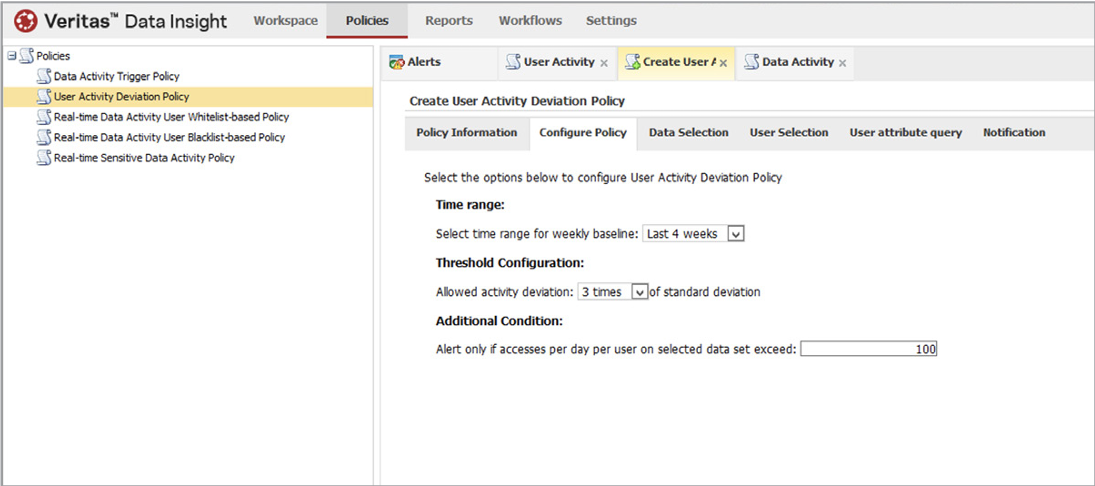The width and height of the screenshot is (1095, 486).
Task: Open the User attribute query sub-tab
Action: (906, 133)
